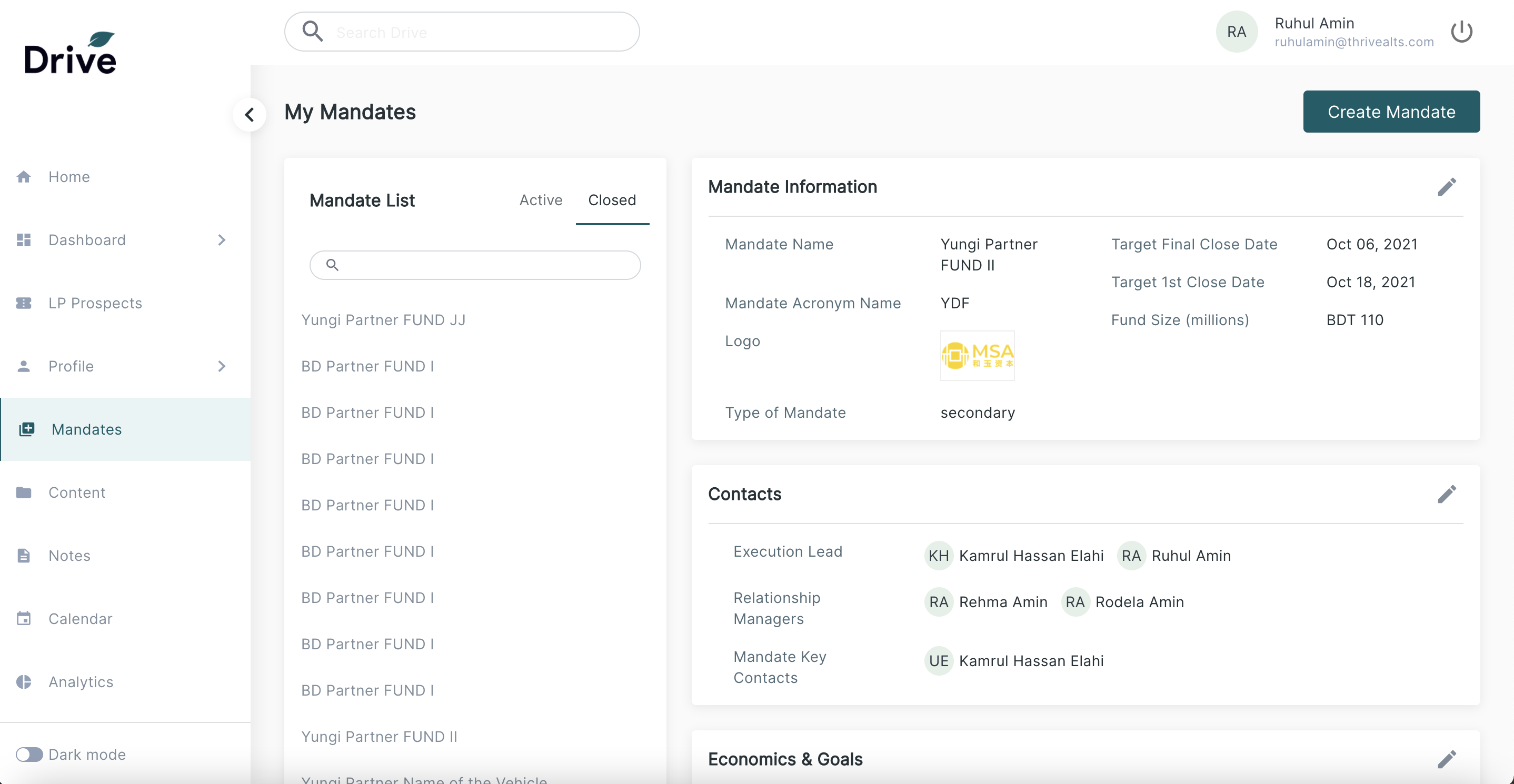Screen dimensions: 1514x784
Task: Open Home from the sidebar
Action: coord(69,177)
